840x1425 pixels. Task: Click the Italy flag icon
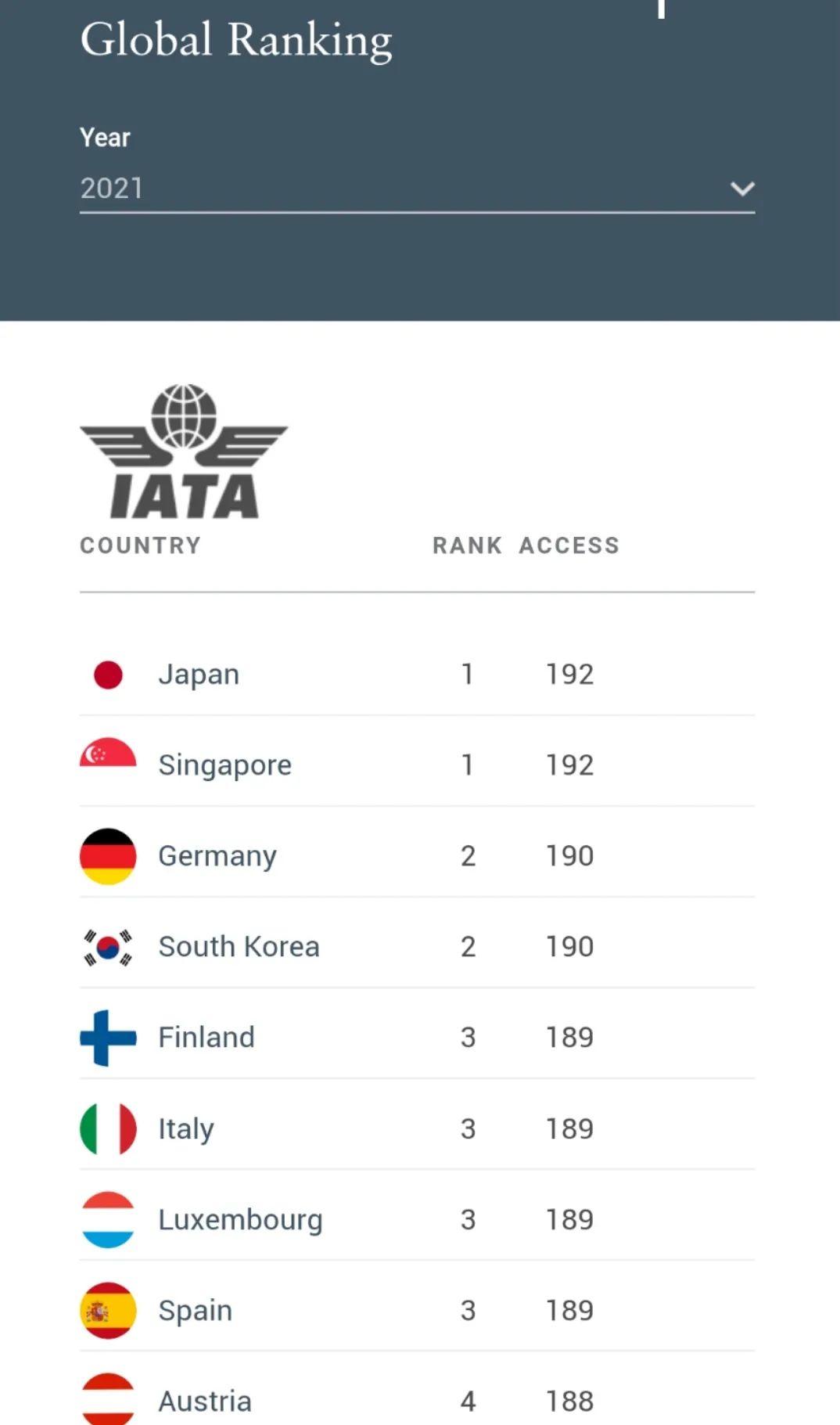click(x=108, y=1128)
